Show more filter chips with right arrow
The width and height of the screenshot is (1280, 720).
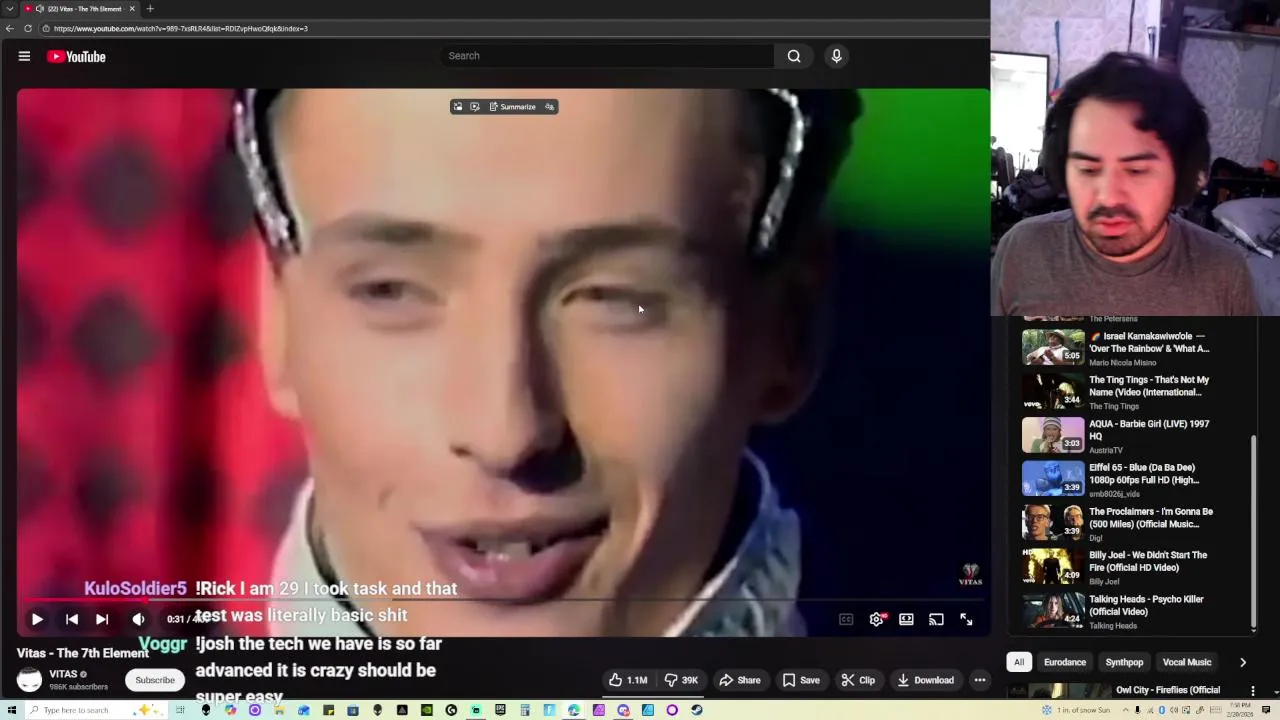point(1243,662)
